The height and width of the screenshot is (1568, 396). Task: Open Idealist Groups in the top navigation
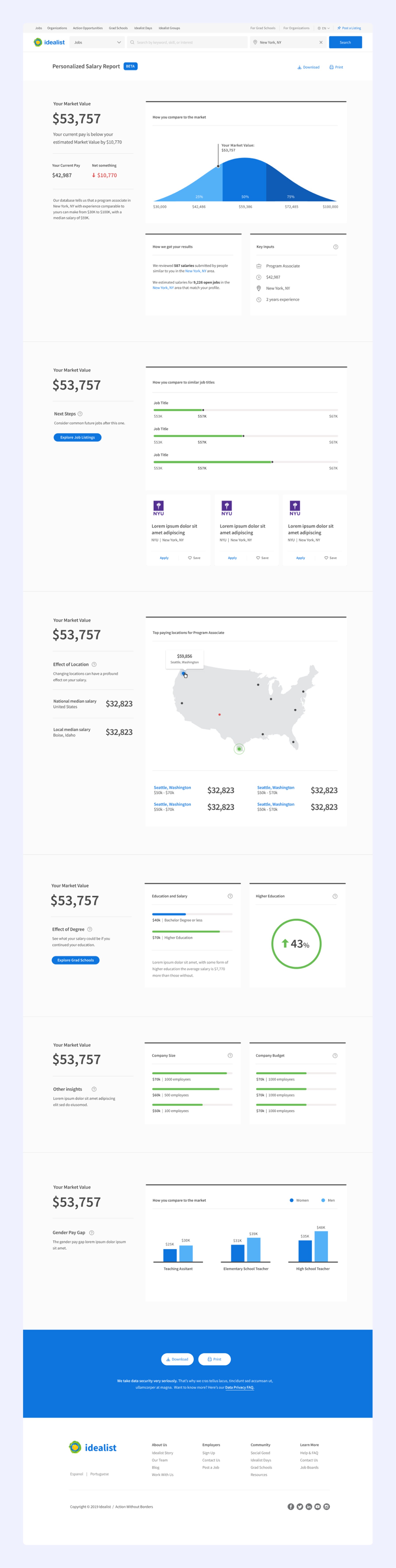point(169,28)
